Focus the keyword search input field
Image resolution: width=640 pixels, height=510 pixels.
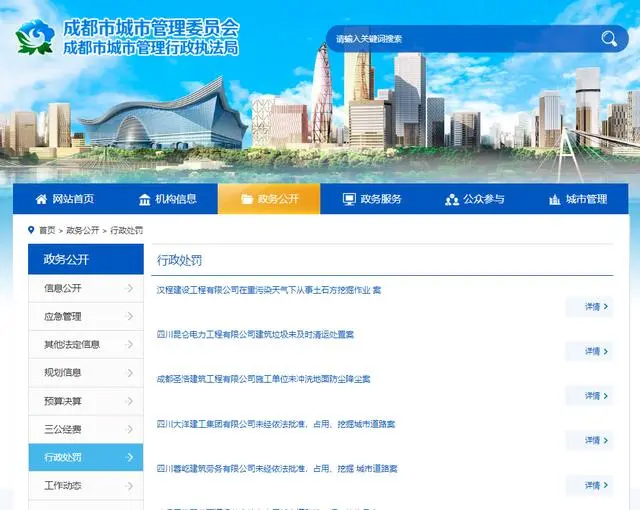460,39
